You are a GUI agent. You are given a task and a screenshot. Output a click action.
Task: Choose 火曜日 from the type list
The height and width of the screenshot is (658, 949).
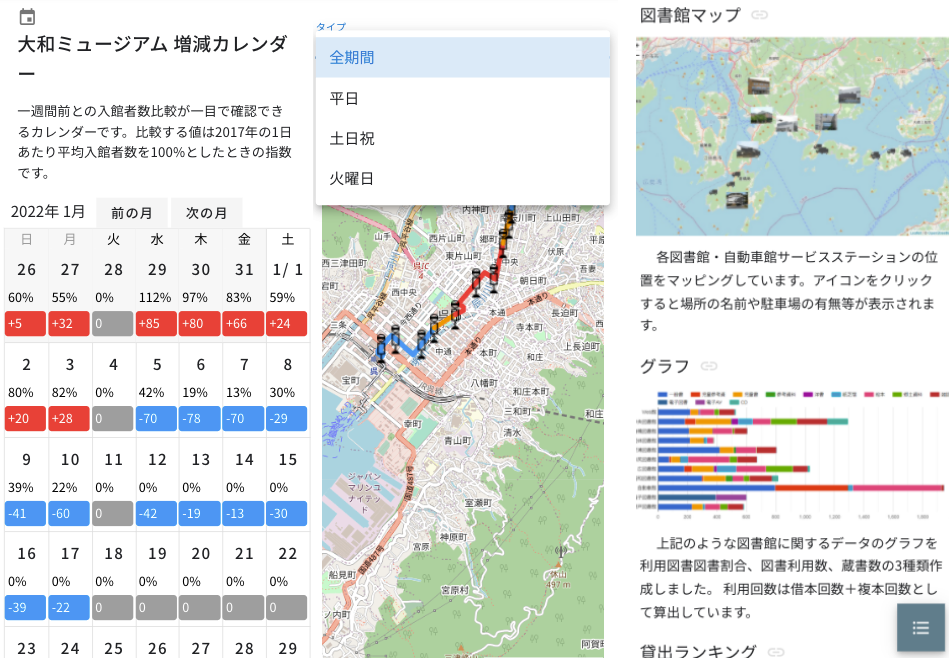[x=462, y=179]
